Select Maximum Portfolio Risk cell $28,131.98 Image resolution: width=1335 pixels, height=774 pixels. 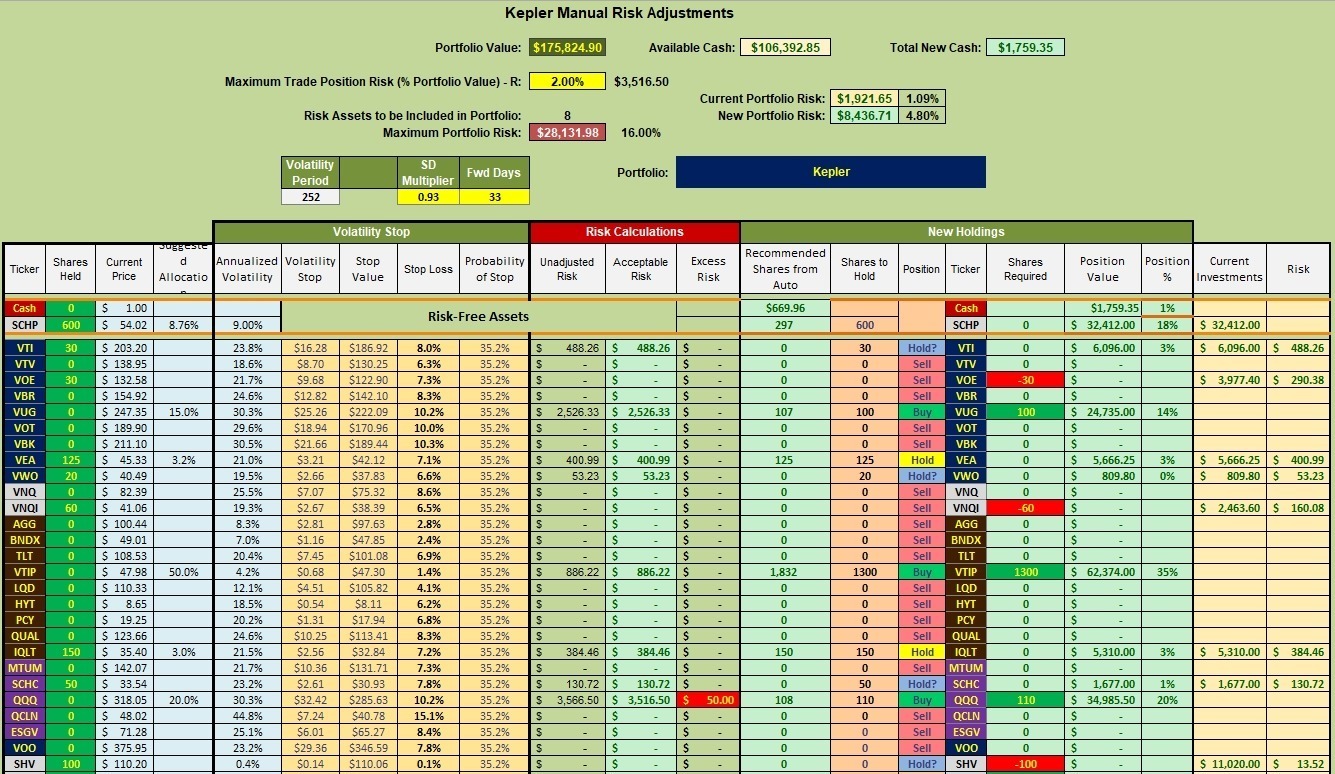(567, 132)
